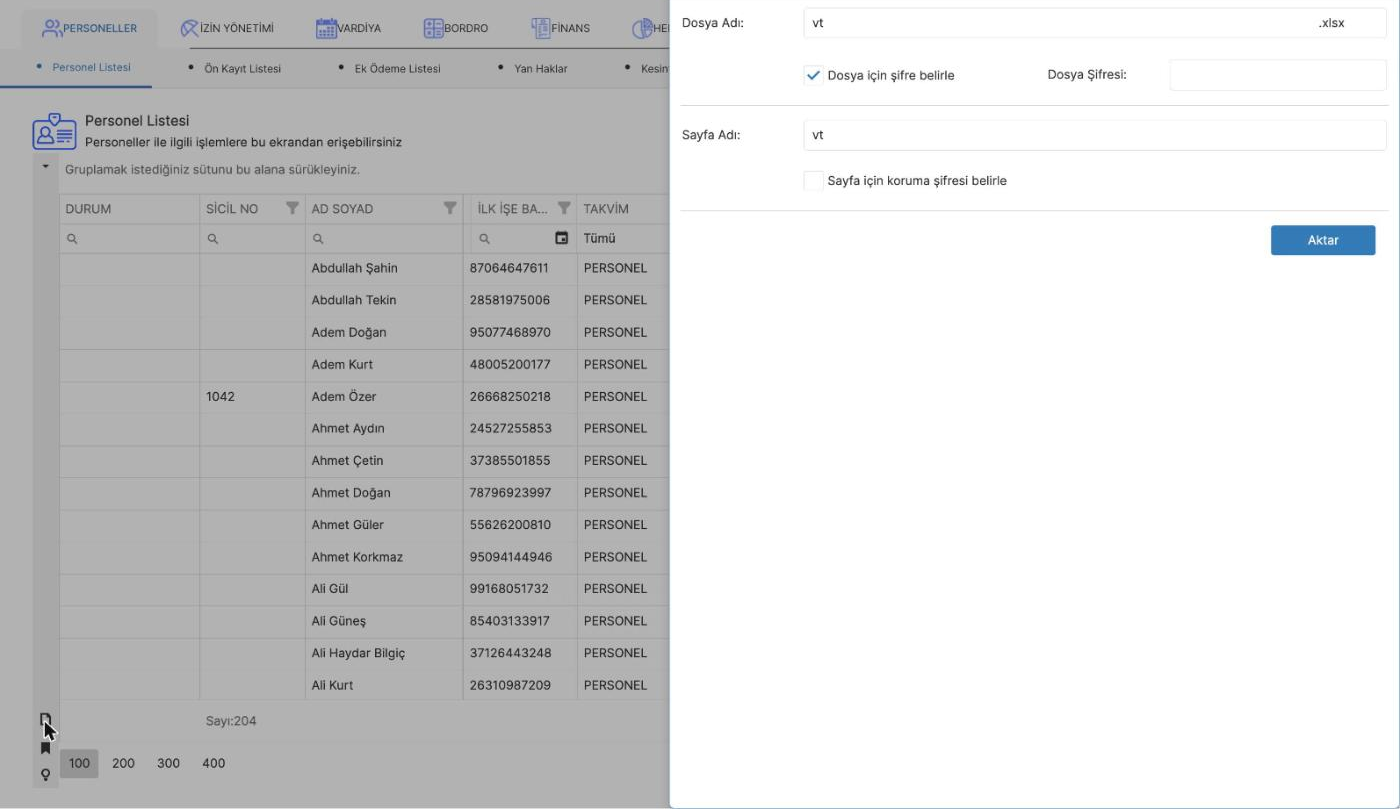Viewport: 1400px width, 809px height.
Task: Set page size to 200
Action: (123, 763)
